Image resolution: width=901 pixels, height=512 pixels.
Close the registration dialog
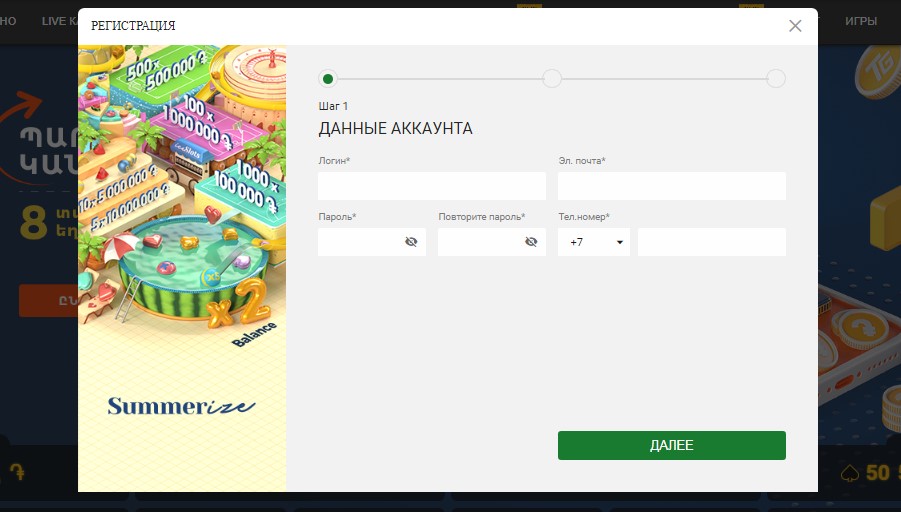click(795, 26)
